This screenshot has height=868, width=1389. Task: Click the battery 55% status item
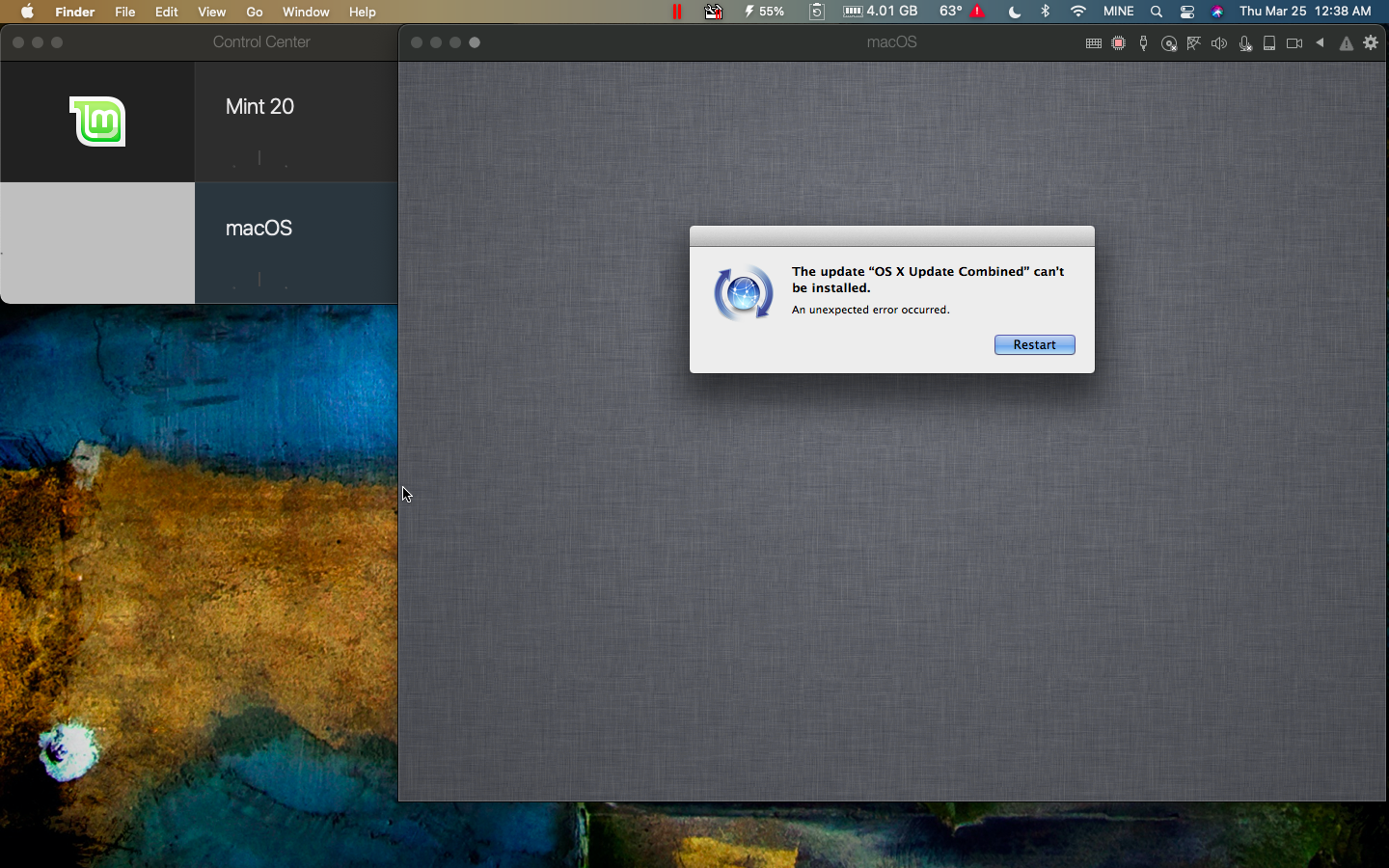pyautogui.click(x=764, y=12)
